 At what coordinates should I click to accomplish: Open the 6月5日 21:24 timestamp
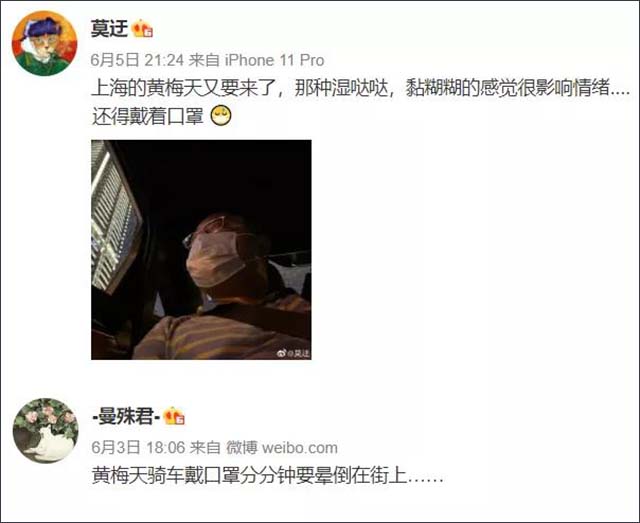137,60
